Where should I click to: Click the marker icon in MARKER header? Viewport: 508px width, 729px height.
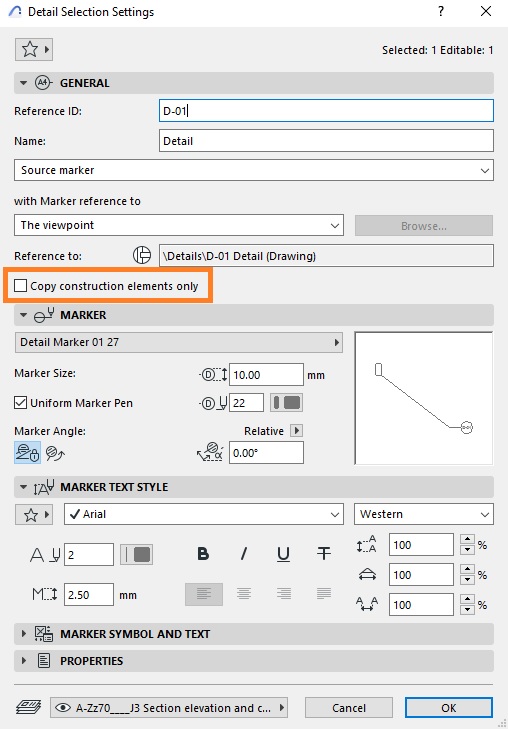[x=44, y=315]
